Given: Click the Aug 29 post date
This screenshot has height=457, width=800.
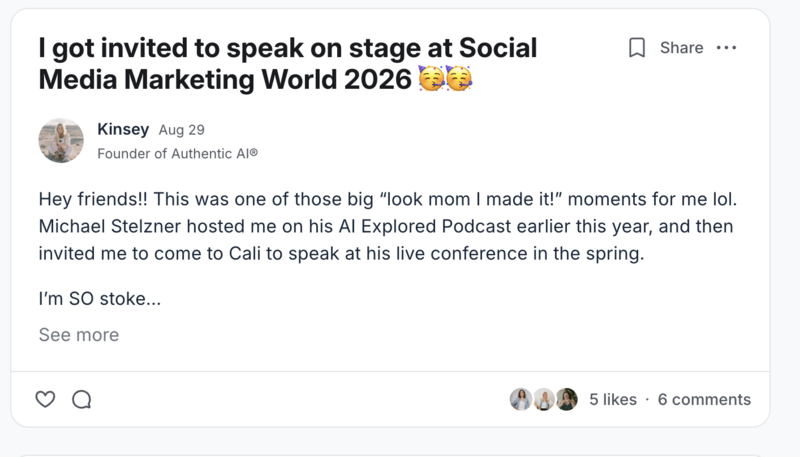Looking at the screenshot, I should 182,130.
